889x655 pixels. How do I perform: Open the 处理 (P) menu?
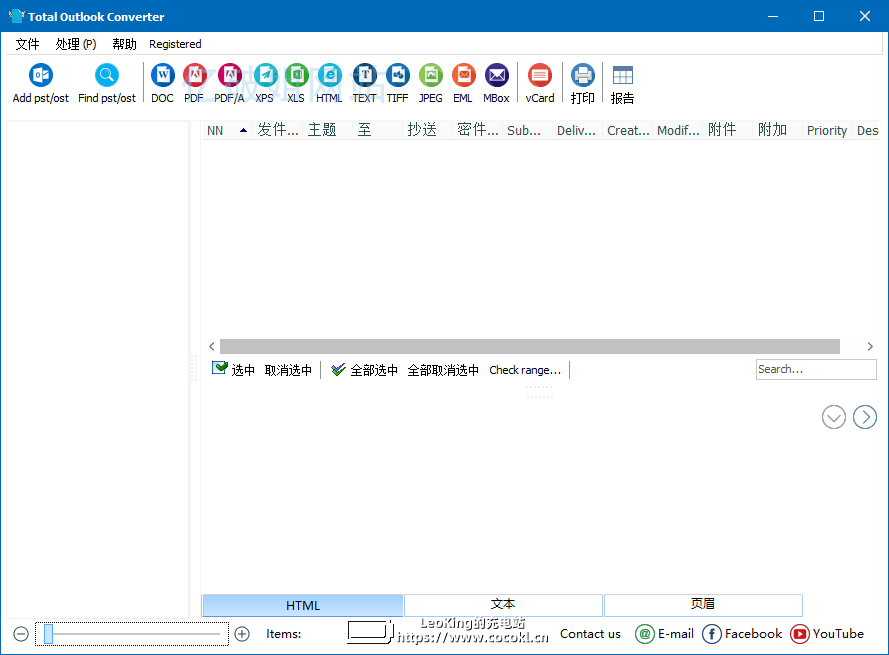pyautogui.click(x=76, y=44)
